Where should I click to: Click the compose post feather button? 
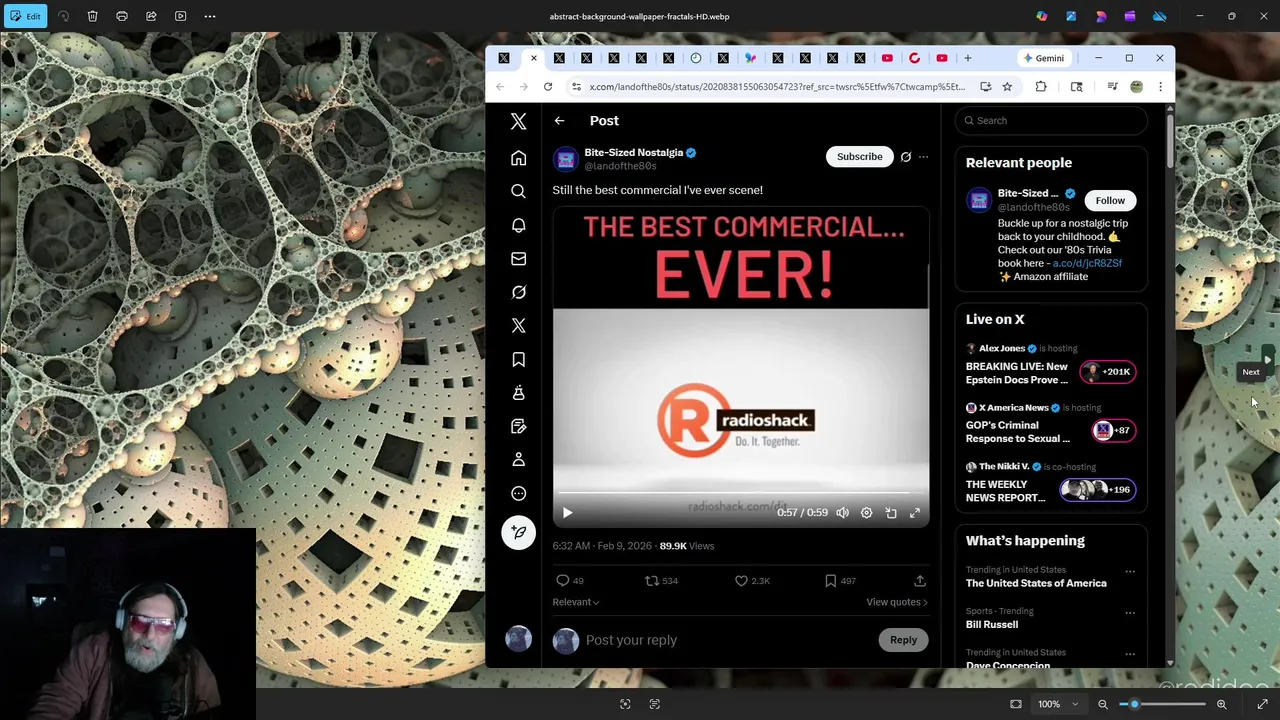coord(518,532)
